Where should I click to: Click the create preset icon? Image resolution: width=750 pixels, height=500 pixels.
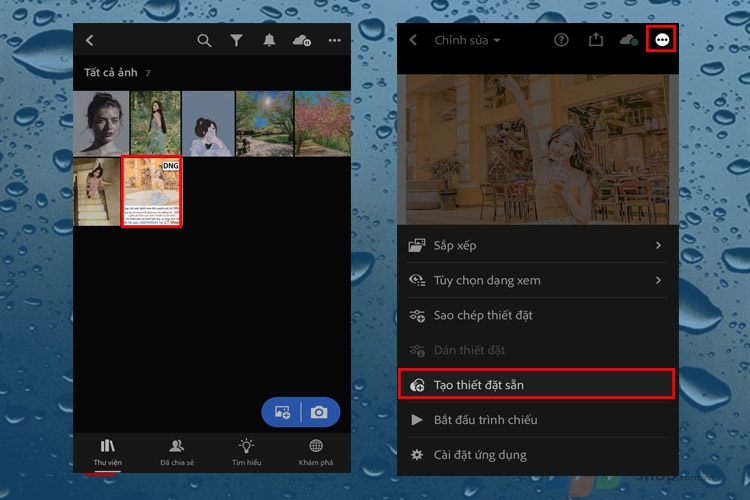click(x=417, y=385)
